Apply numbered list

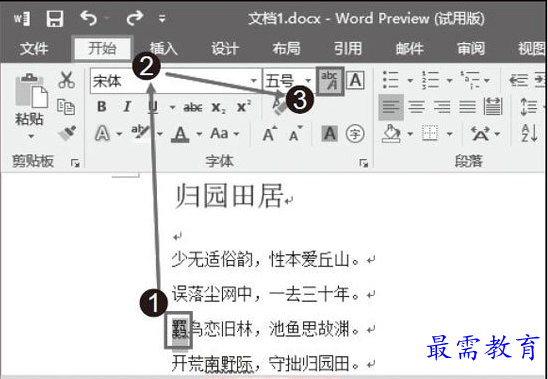click(430, 80)
